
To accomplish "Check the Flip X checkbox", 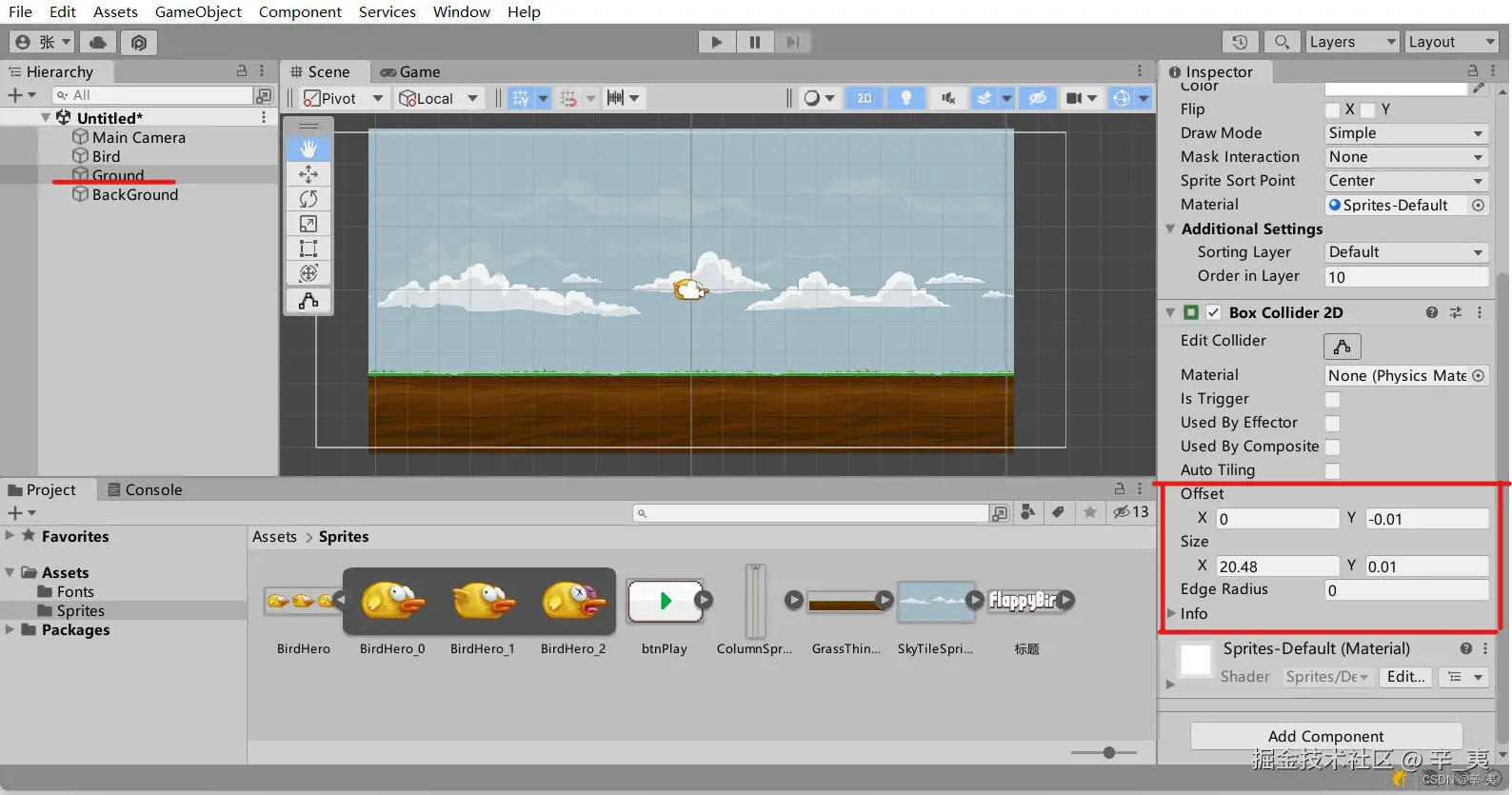I will coord(1333,109).
